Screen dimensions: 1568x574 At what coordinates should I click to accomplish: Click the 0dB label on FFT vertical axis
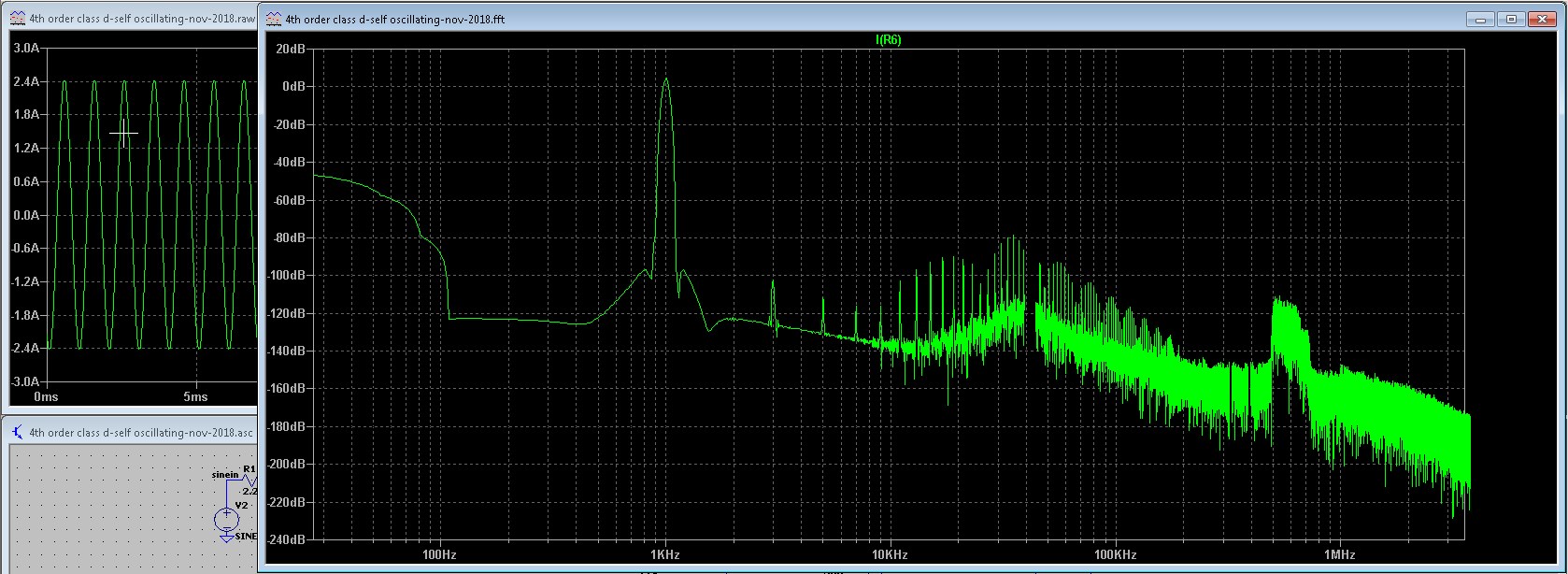[x=293, y=86]
